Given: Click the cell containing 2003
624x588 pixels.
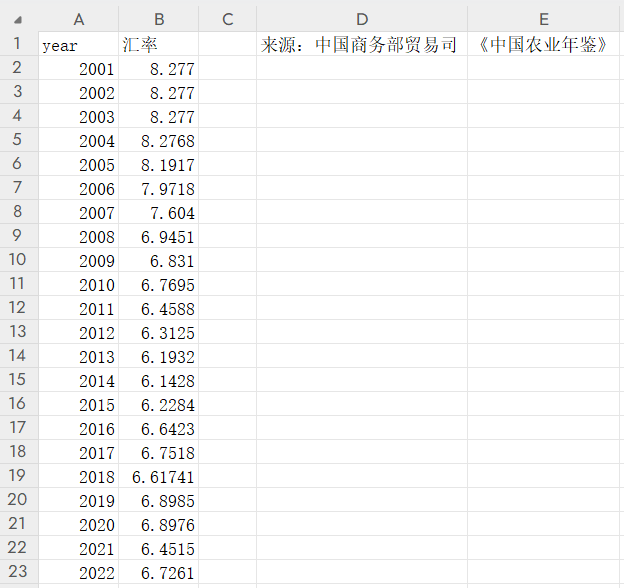Looking at the screenshot, I should coord(78,116).
